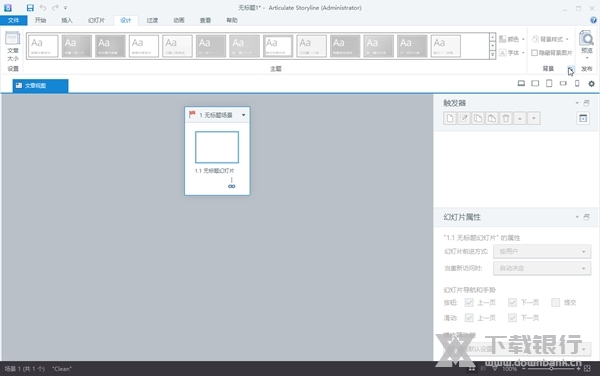Open the variables manager in Triggers panel
This screenshot has width=600, height=376.
583,118
